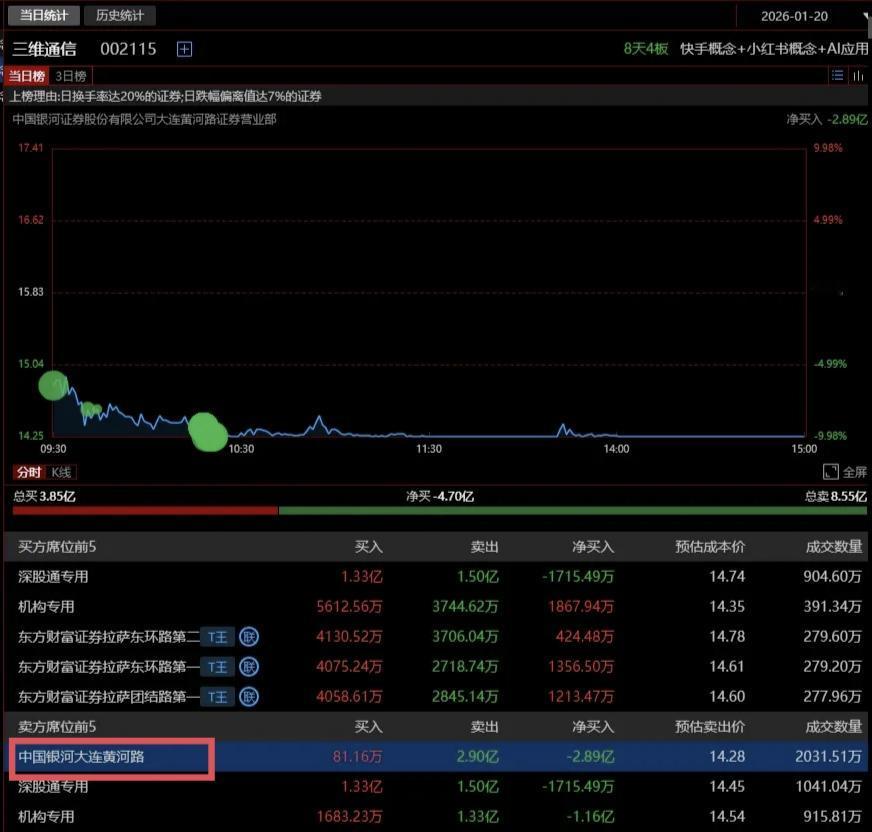Click the large green trade bubble near 09:30
The image size is (872, 832).
pyautogui.click(x=53, y=385)
